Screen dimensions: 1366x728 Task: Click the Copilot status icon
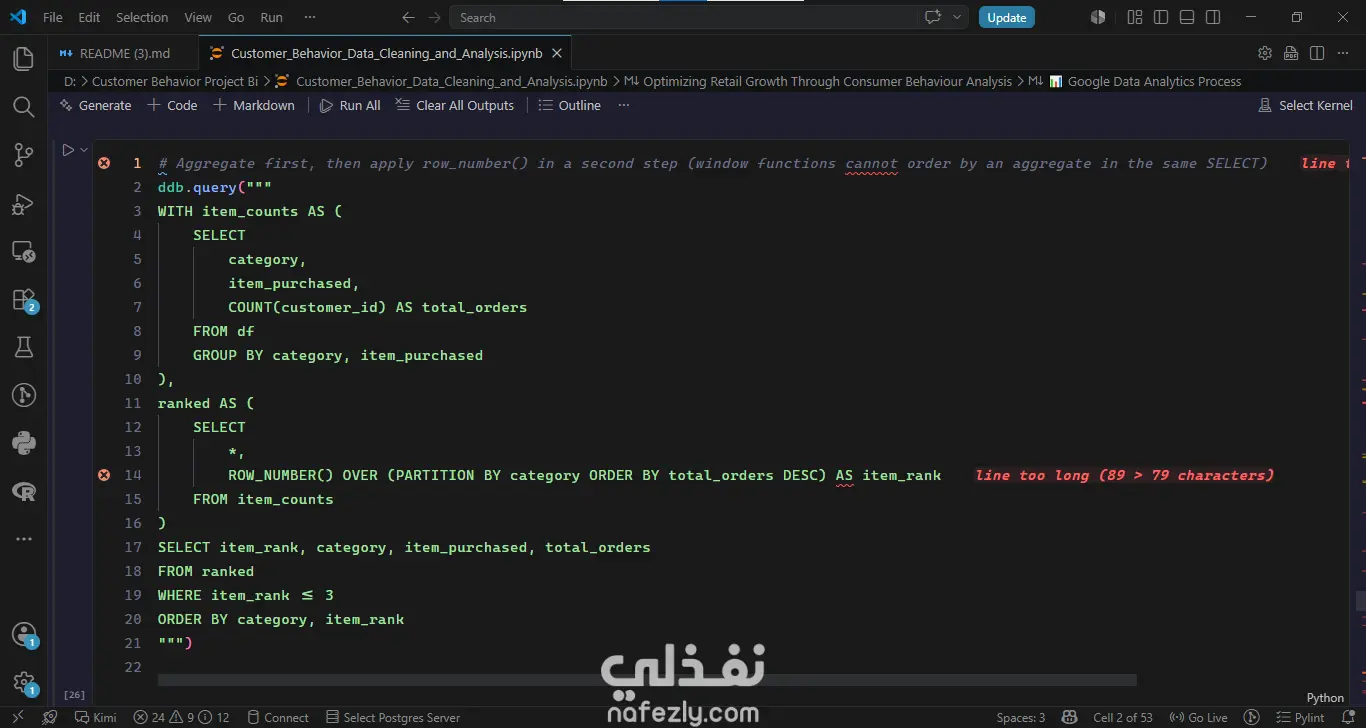(1070, 717)
